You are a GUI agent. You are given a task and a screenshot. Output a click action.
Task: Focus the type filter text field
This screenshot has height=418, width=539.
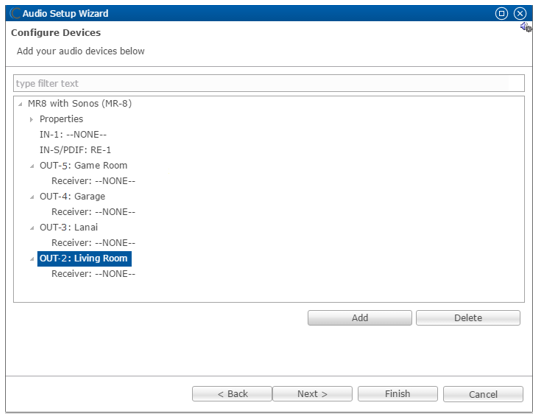click(269, 83)
